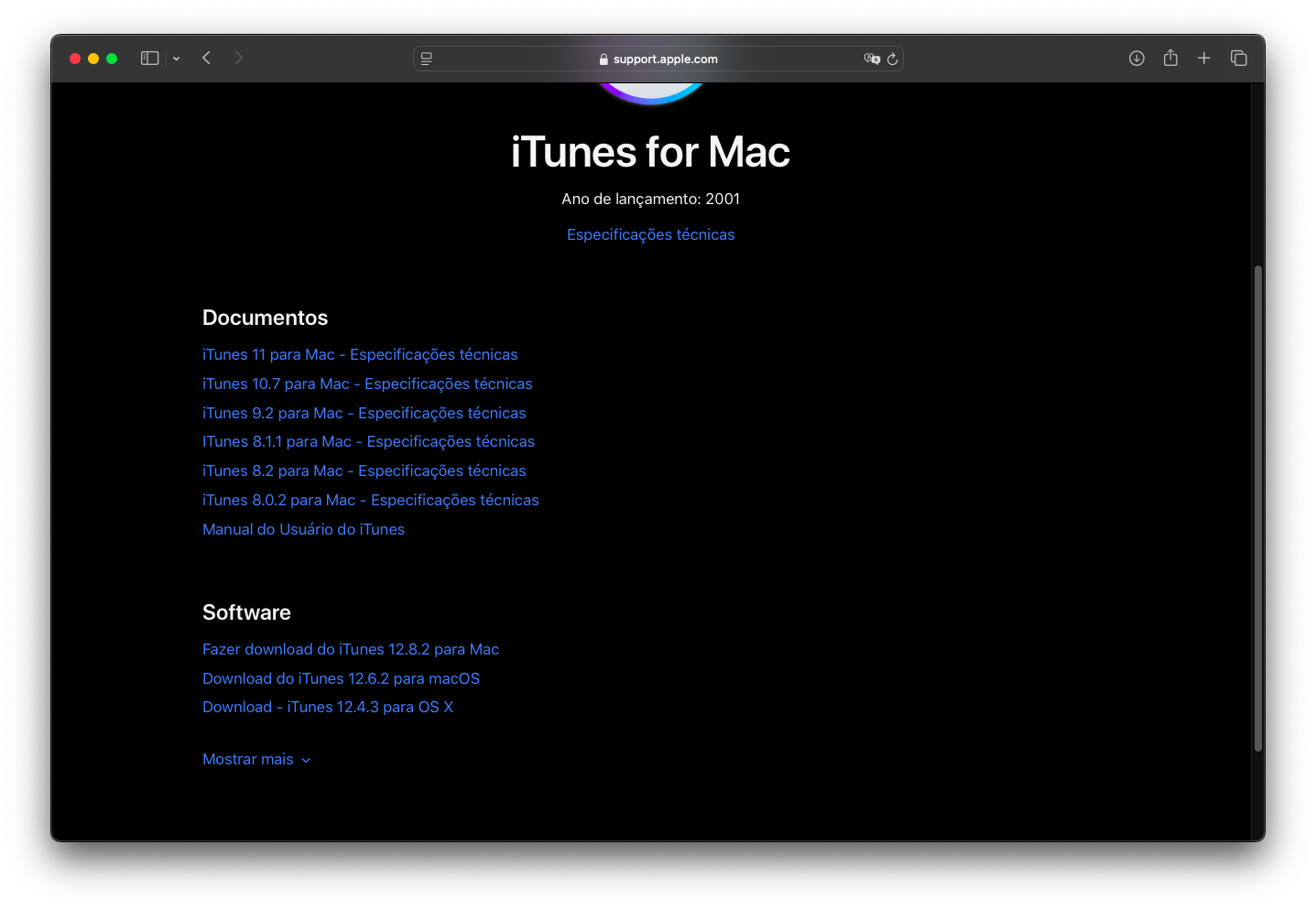This screenshot has height=909, width=1316.
Task: Open iTunes 8.0.2 para Mac specifications
Action: [371, 501]
